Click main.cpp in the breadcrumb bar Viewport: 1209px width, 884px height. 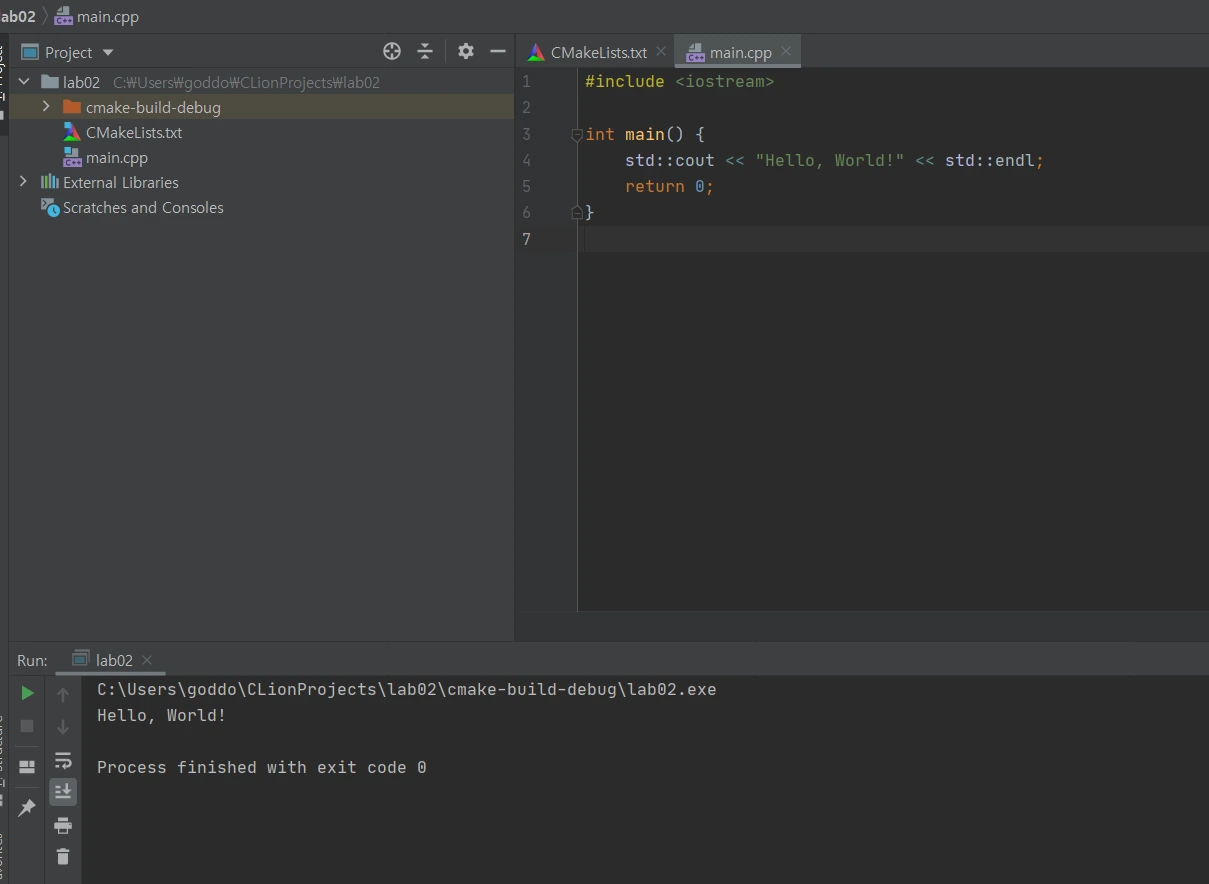click(107, 16)
